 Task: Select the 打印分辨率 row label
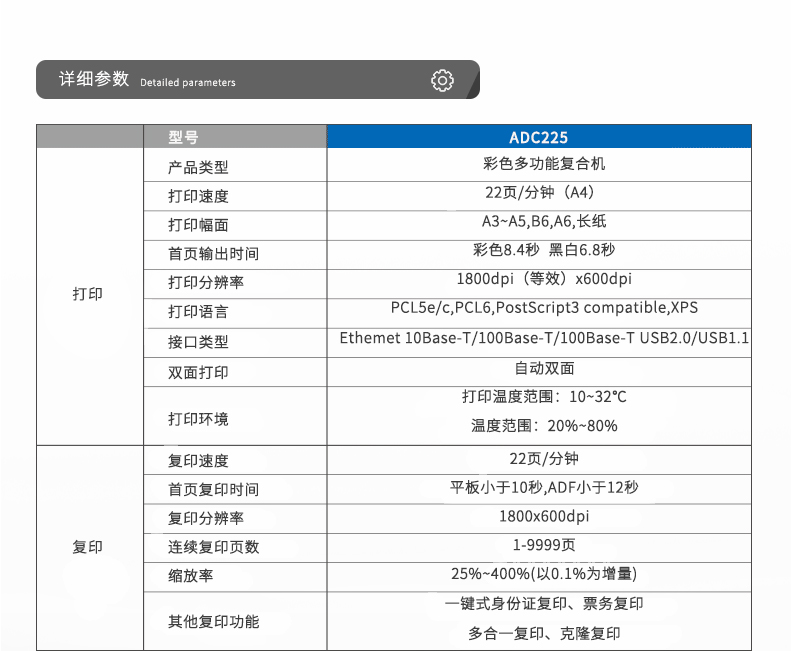coord(206,282)
